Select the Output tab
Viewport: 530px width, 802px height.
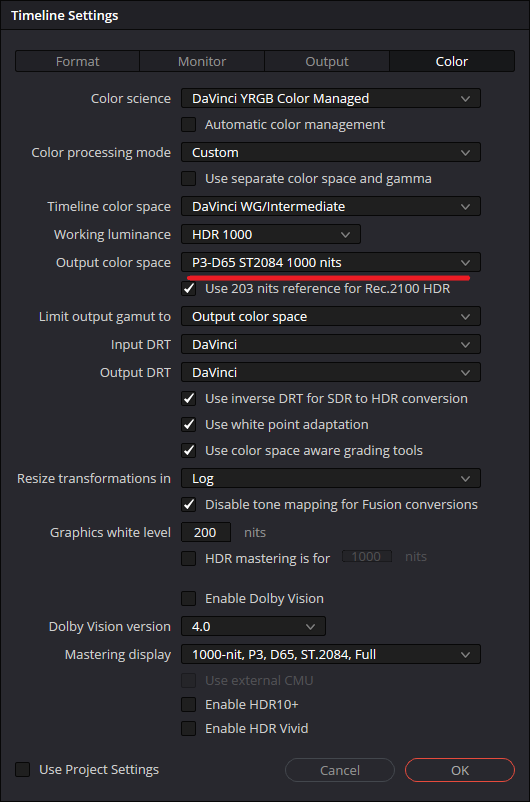coord(327,61)
